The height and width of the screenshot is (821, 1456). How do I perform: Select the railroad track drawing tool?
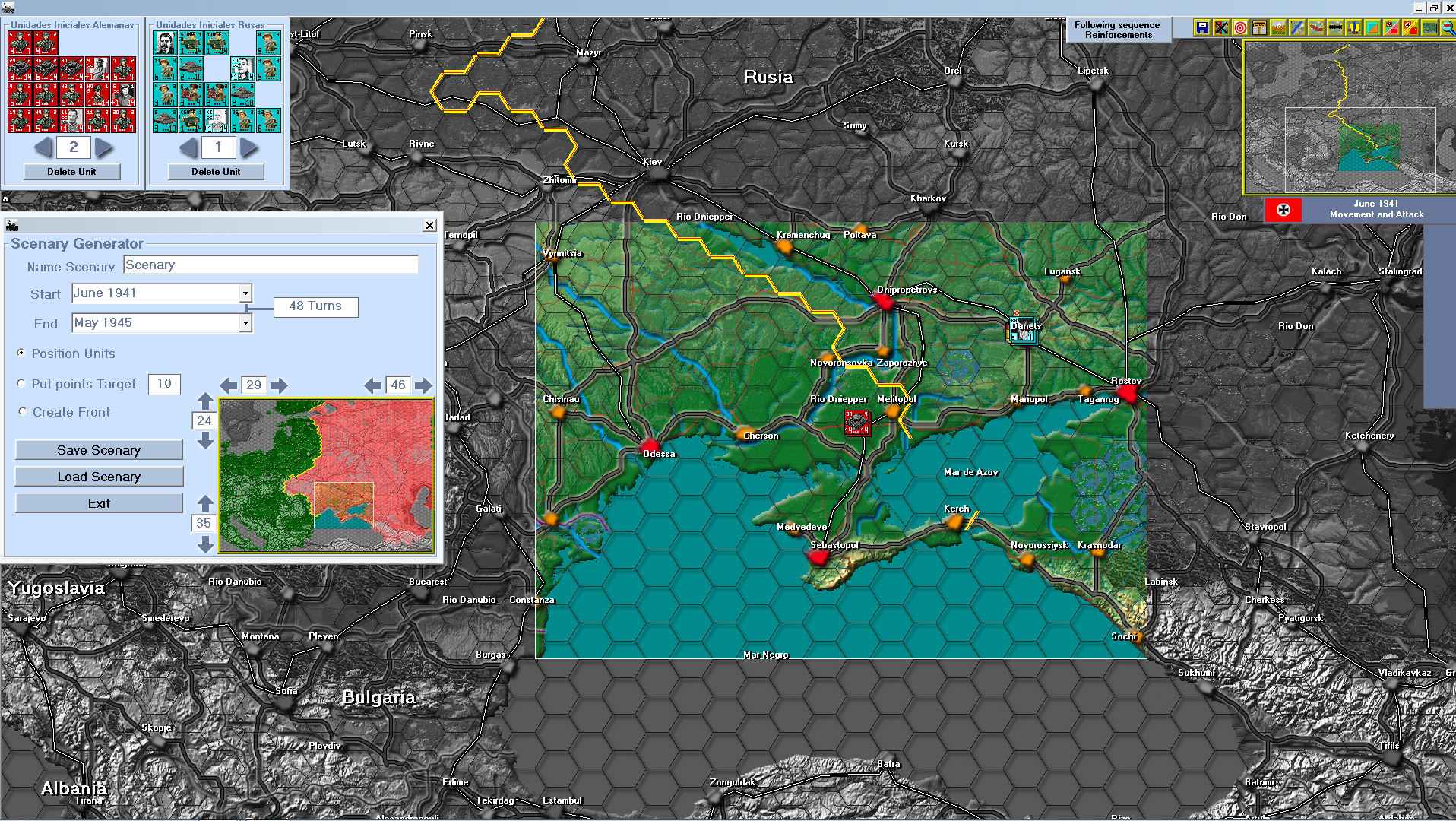pos(1335,27)
